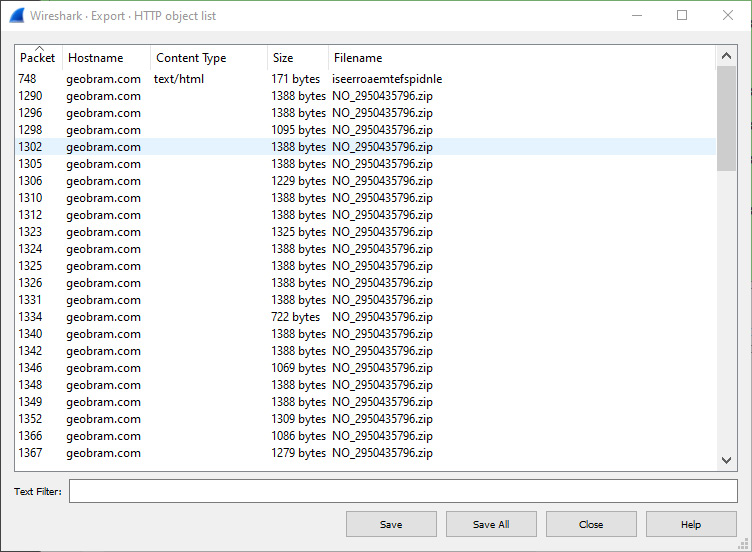Select packet 1310 row
752x552 pixels.
(x=365, y=198)
